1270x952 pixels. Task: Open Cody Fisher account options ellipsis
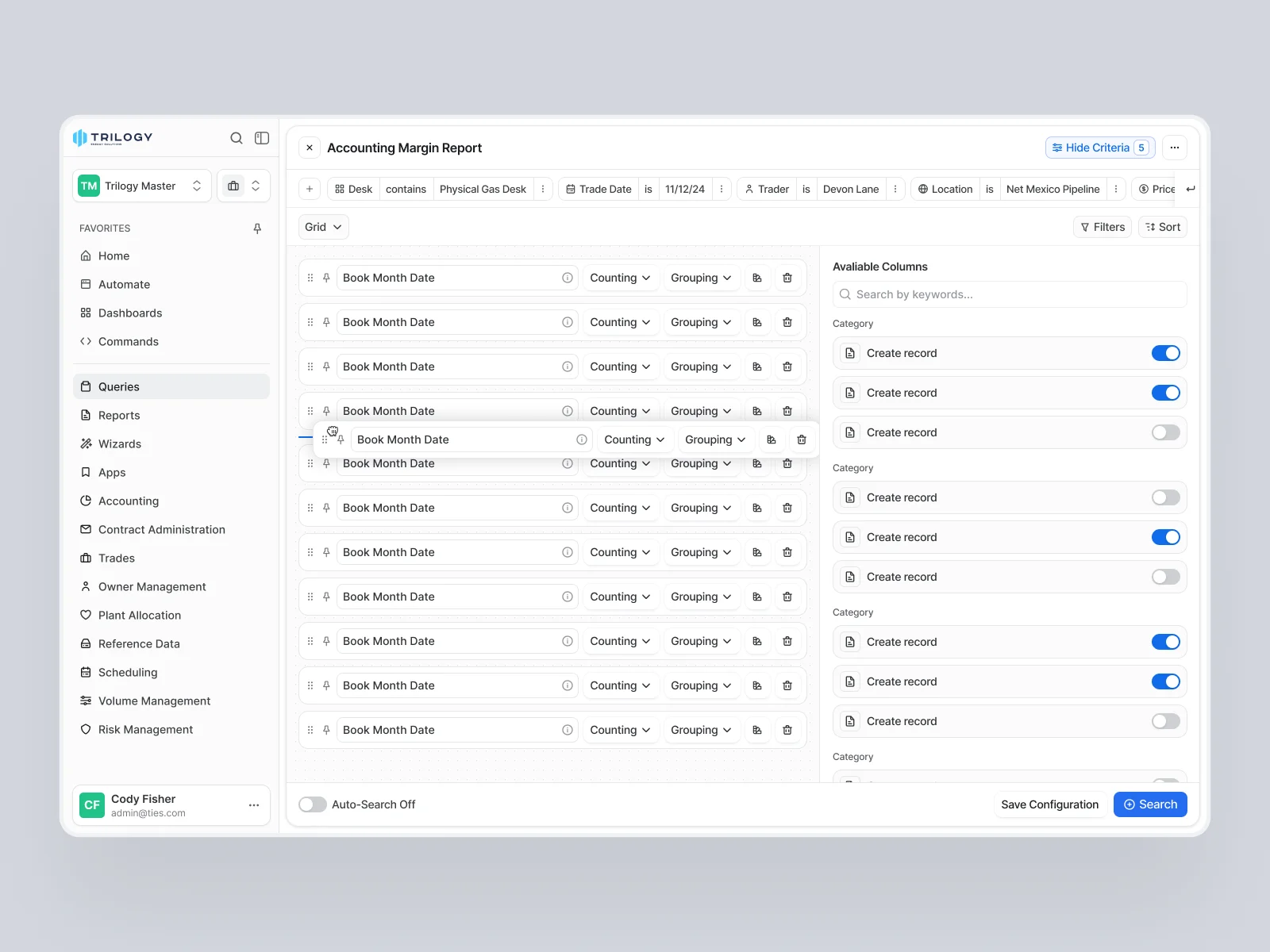pos(254,805)
